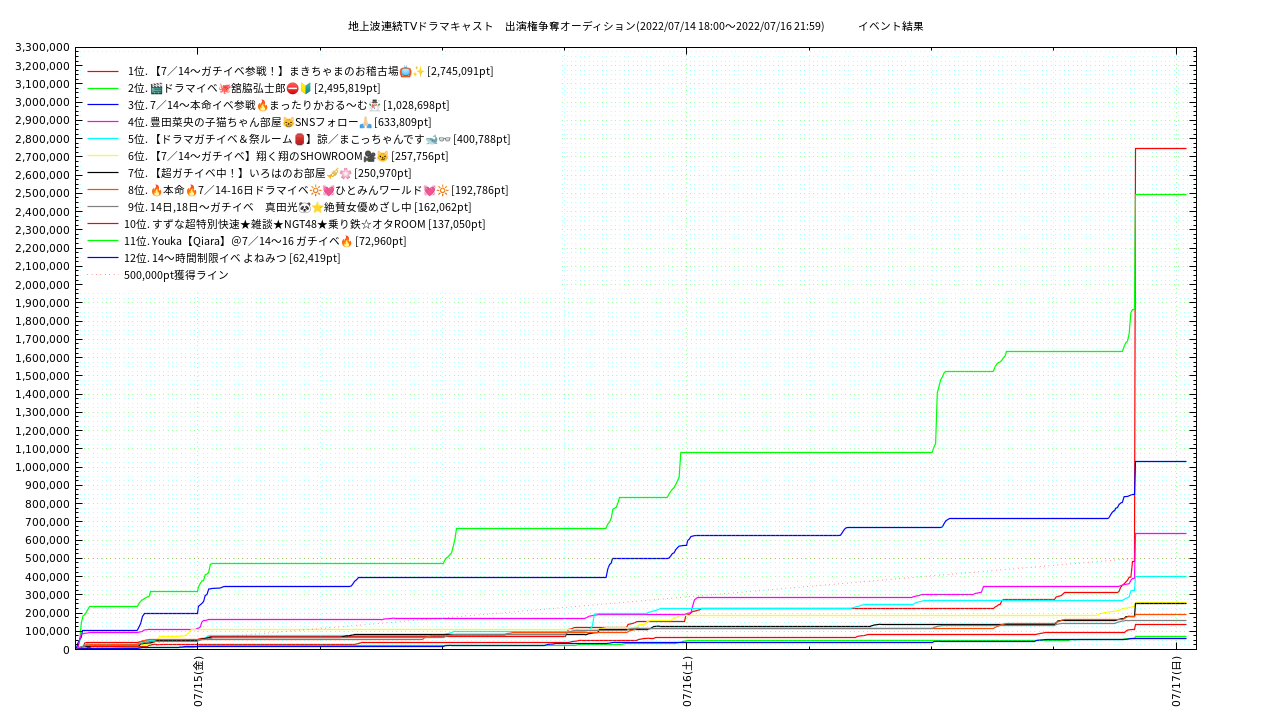Viewport: 1280px width, 720px height.
Task: Click y-axis label 700,000
Action: (48, 522)
